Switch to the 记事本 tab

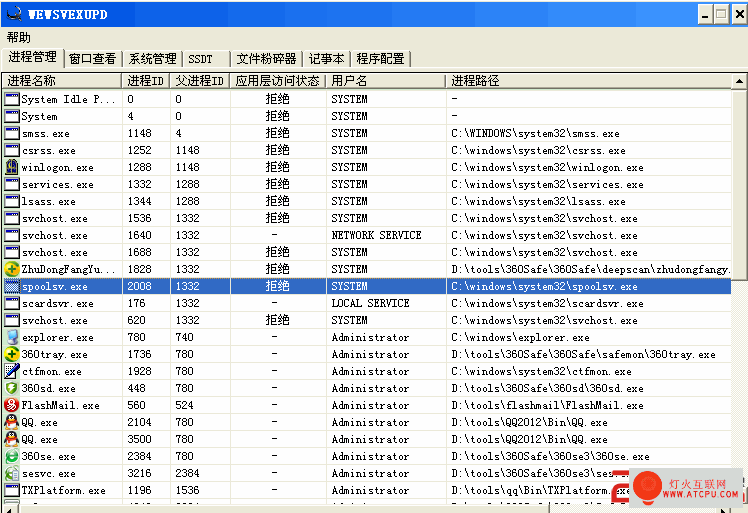[327, 59]
